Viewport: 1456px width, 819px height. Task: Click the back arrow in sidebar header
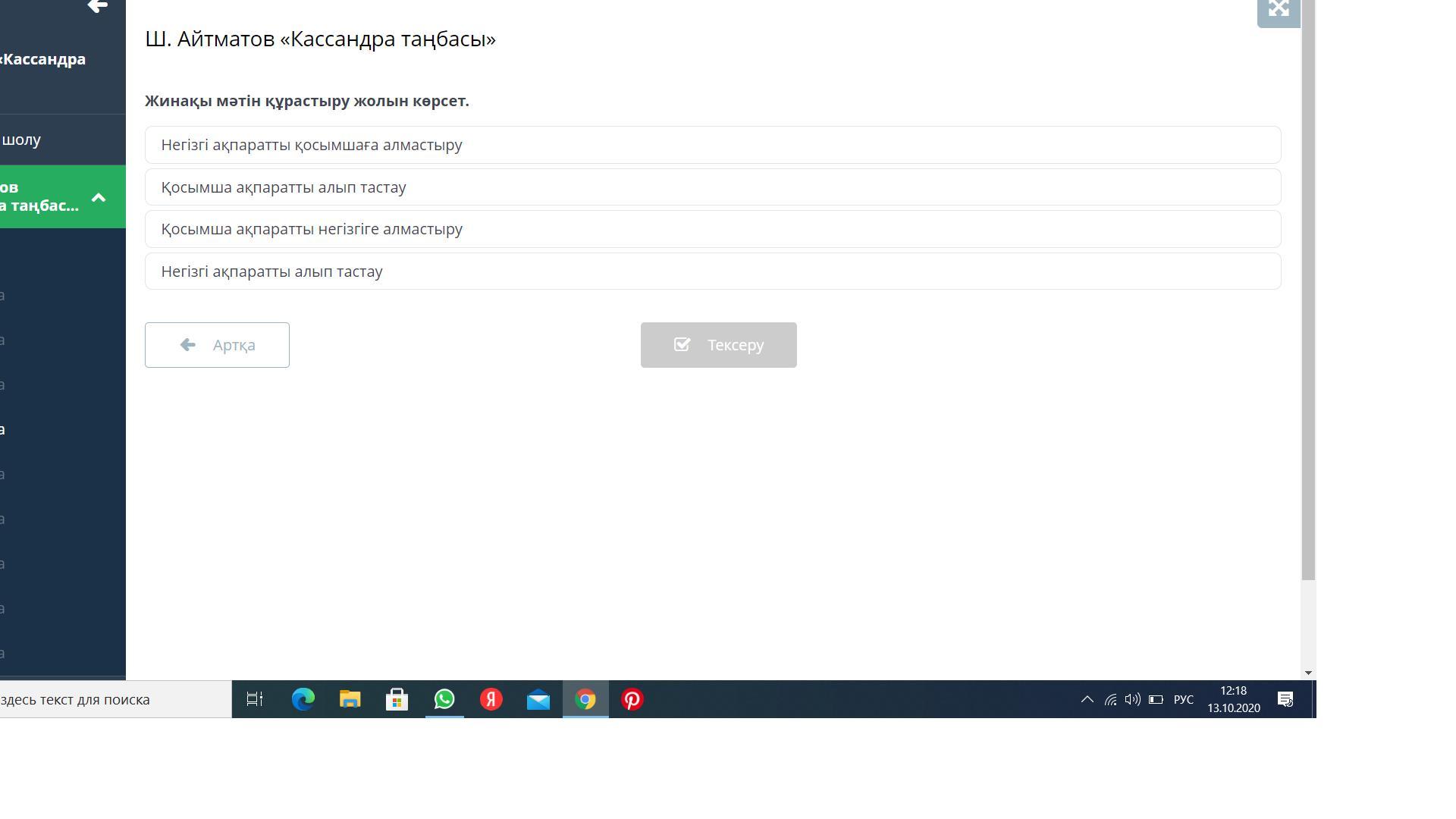coord(97,7)
